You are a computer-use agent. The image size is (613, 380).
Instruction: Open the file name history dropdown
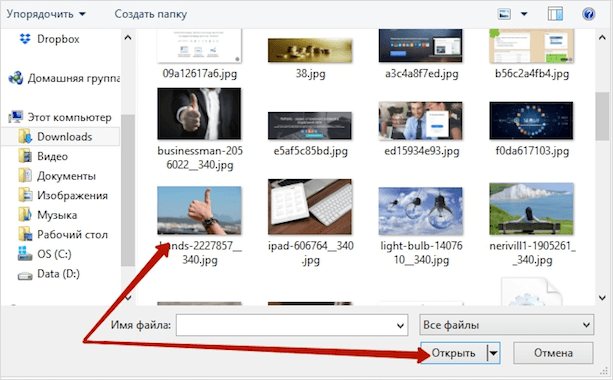click(x=400, y=325)
